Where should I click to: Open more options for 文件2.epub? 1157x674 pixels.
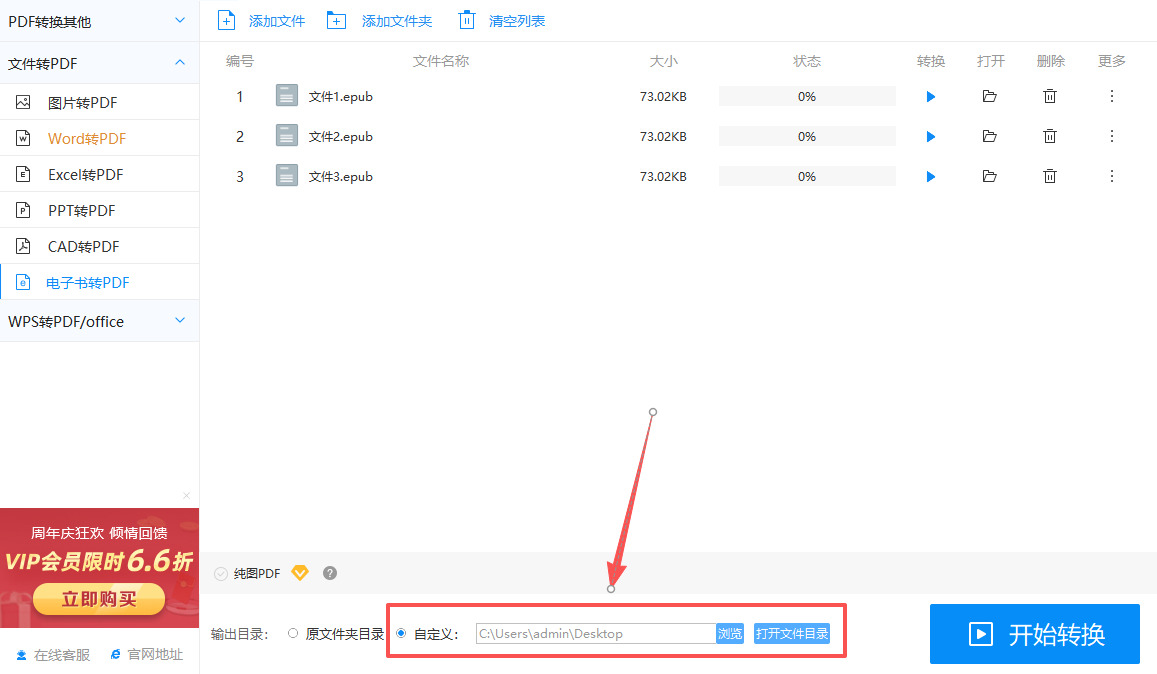[x=1111, y=136]
